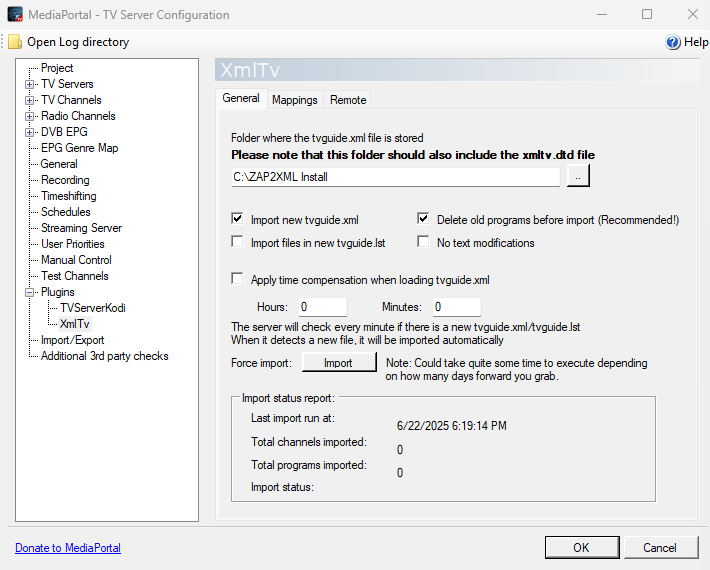The image size is (710, 570).
Task: Check the No text modifications box
Action: [423, 242]
